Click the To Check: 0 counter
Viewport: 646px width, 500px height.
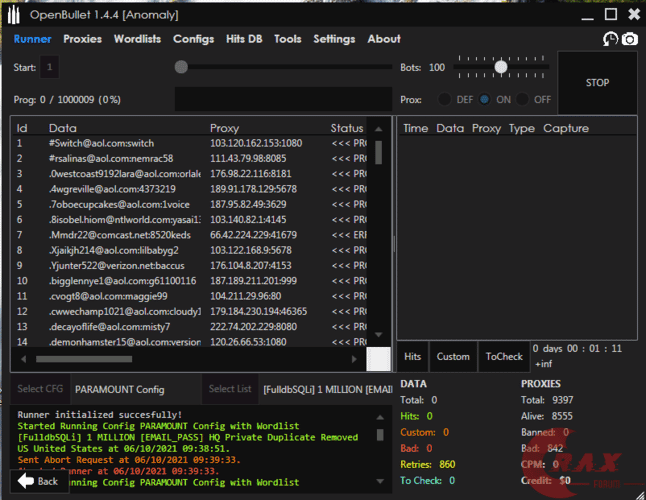[x=428, y=481]
